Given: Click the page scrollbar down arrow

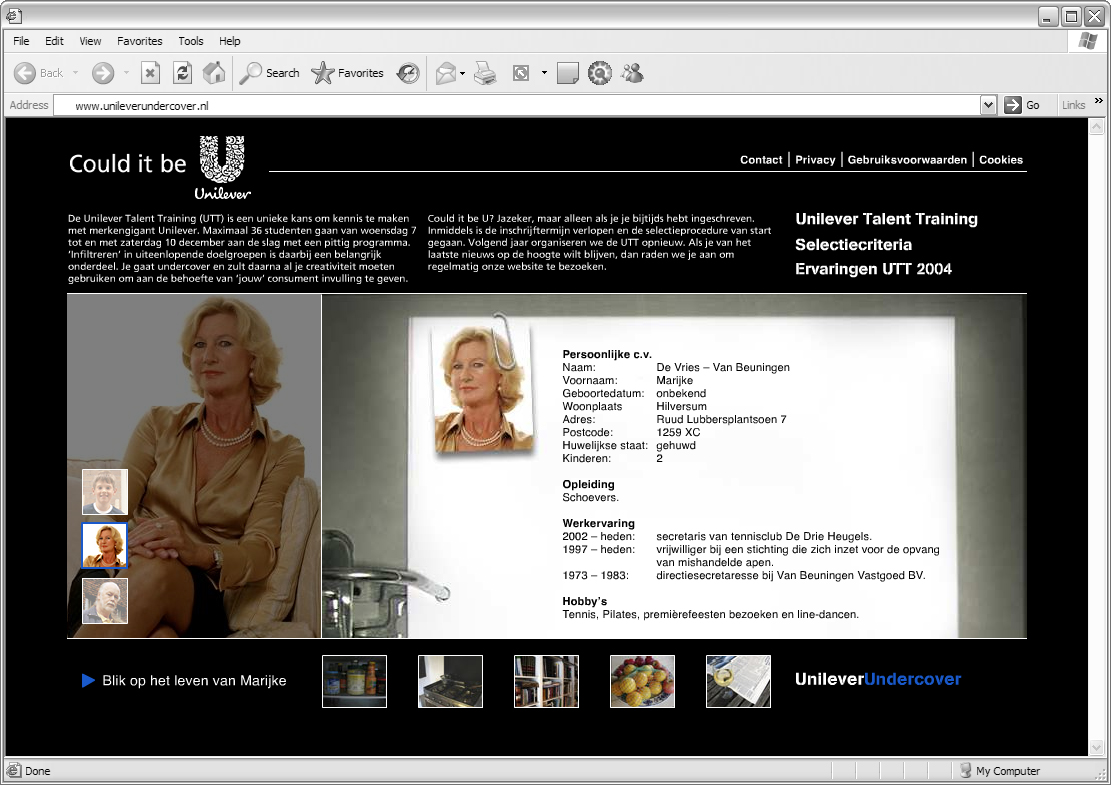Looking at the screenshot, I should [x=1096, y=747].
